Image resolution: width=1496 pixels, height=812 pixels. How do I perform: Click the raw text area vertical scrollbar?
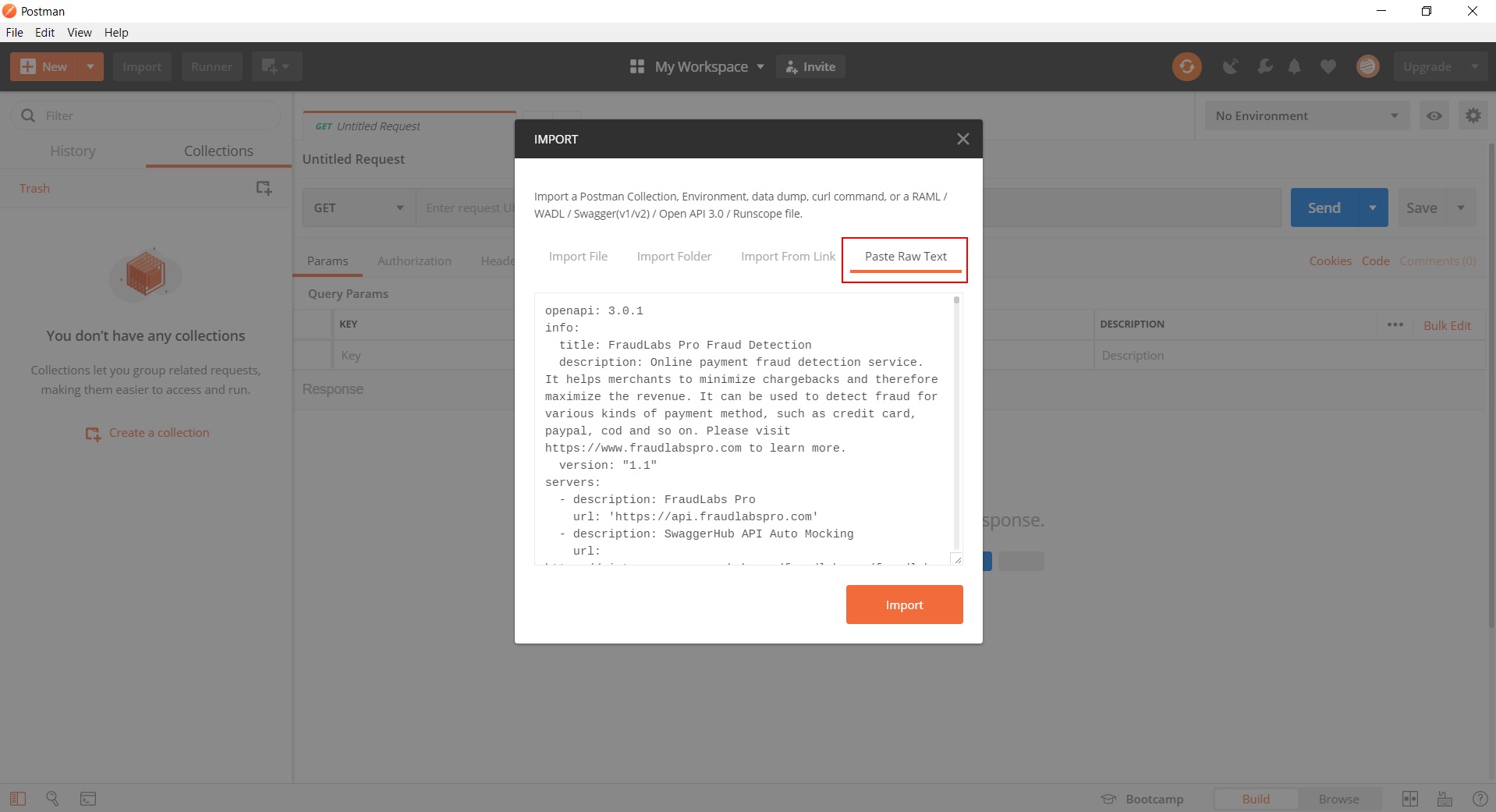click(956, 425)
